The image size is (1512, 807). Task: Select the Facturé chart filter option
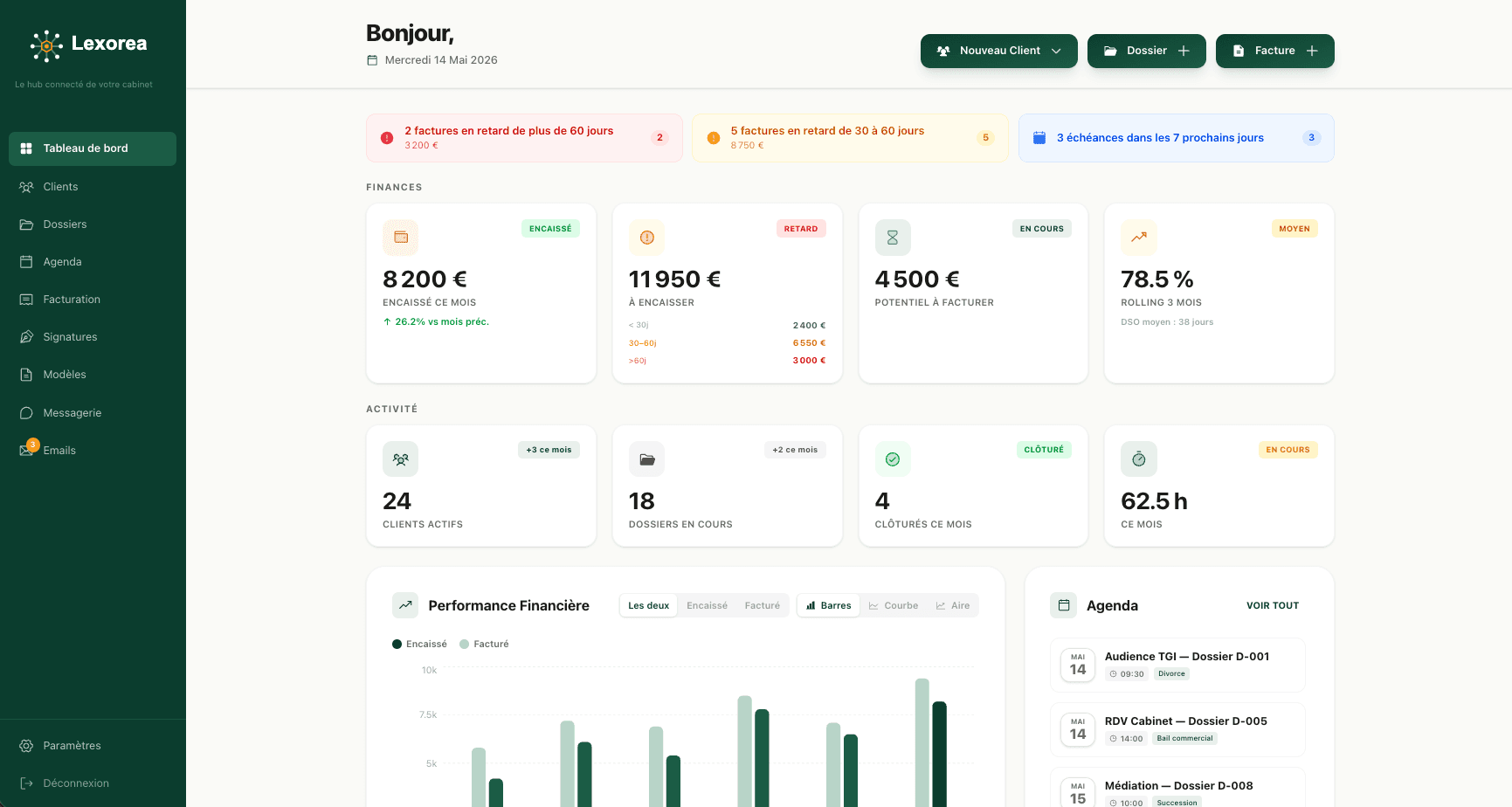[763, 606]
